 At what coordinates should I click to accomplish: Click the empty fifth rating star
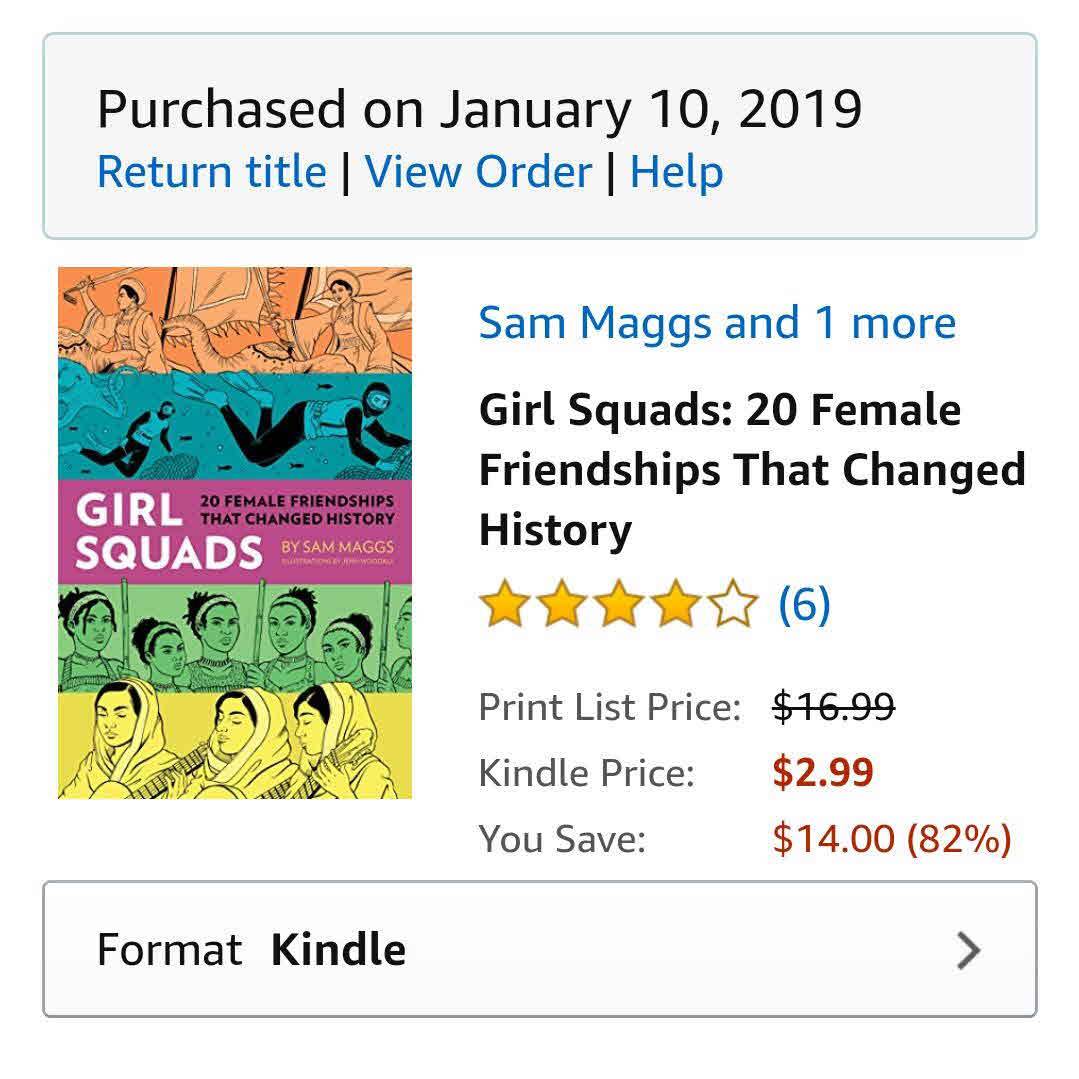(x=732, y=606)
